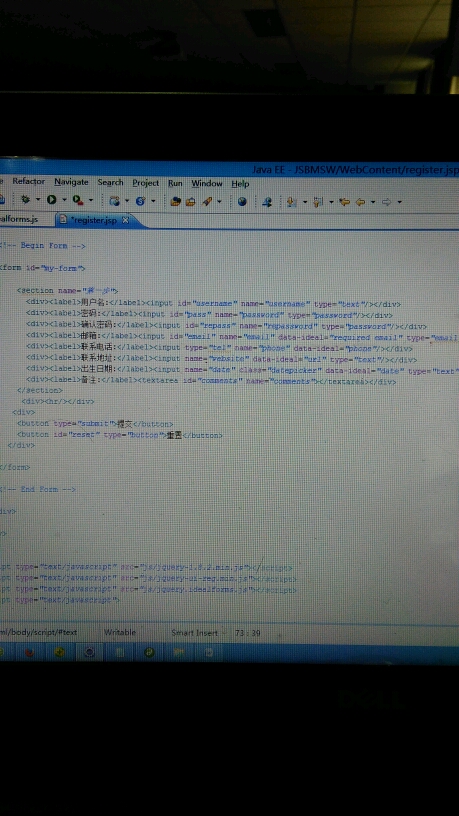Screen dimensions: 459x816
Task: Click the annotation navigation icon beside globe
Action: [267, 202]
